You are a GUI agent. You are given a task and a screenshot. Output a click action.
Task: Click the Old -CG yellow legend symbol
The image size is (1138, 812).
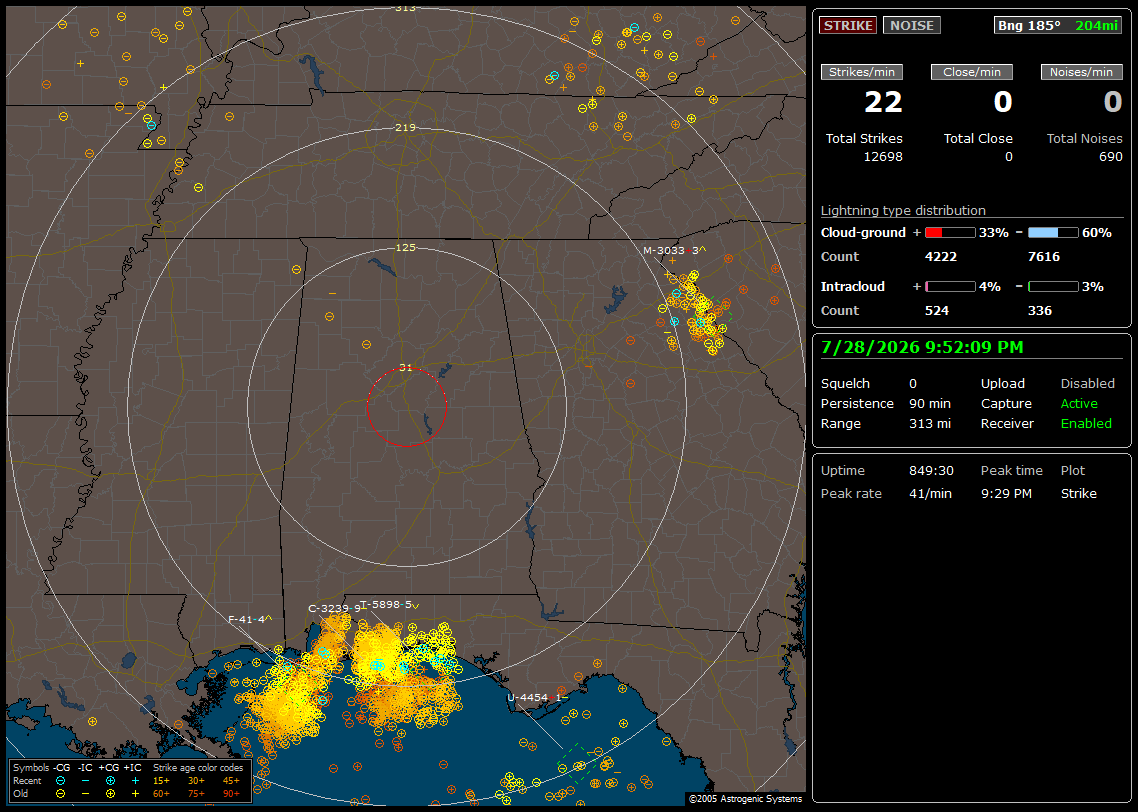[x=60, y=794]
